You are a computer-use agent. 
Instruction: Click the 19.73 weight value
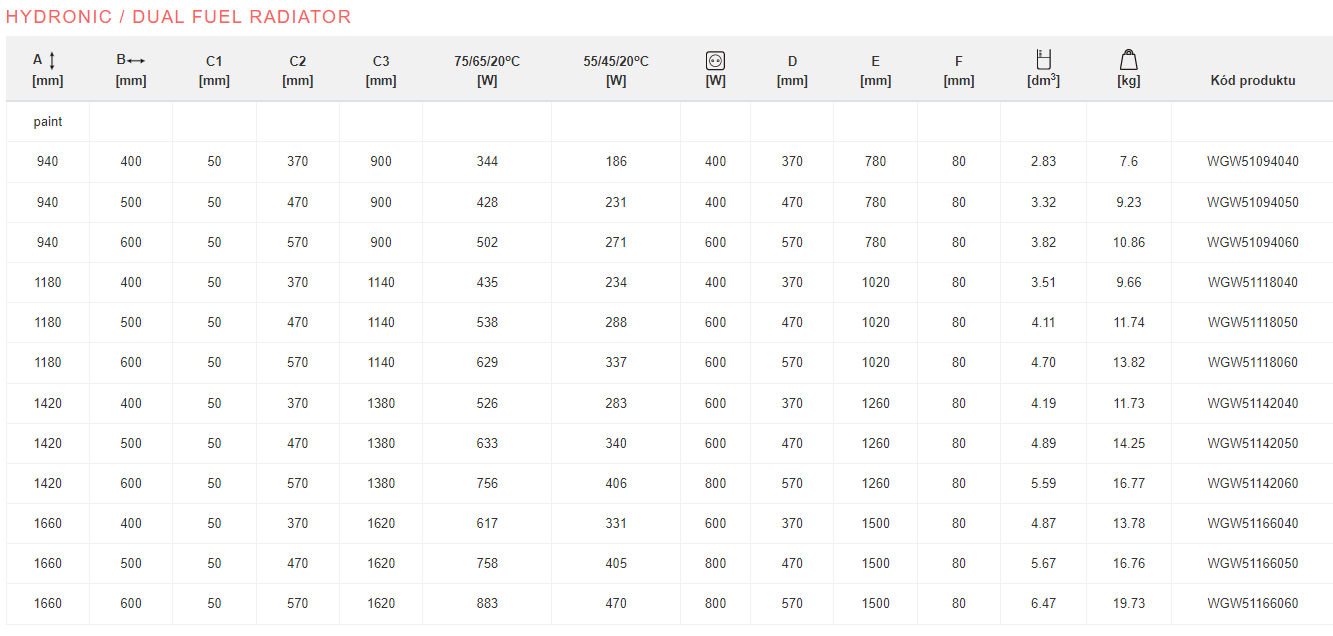pos(1129,603)
